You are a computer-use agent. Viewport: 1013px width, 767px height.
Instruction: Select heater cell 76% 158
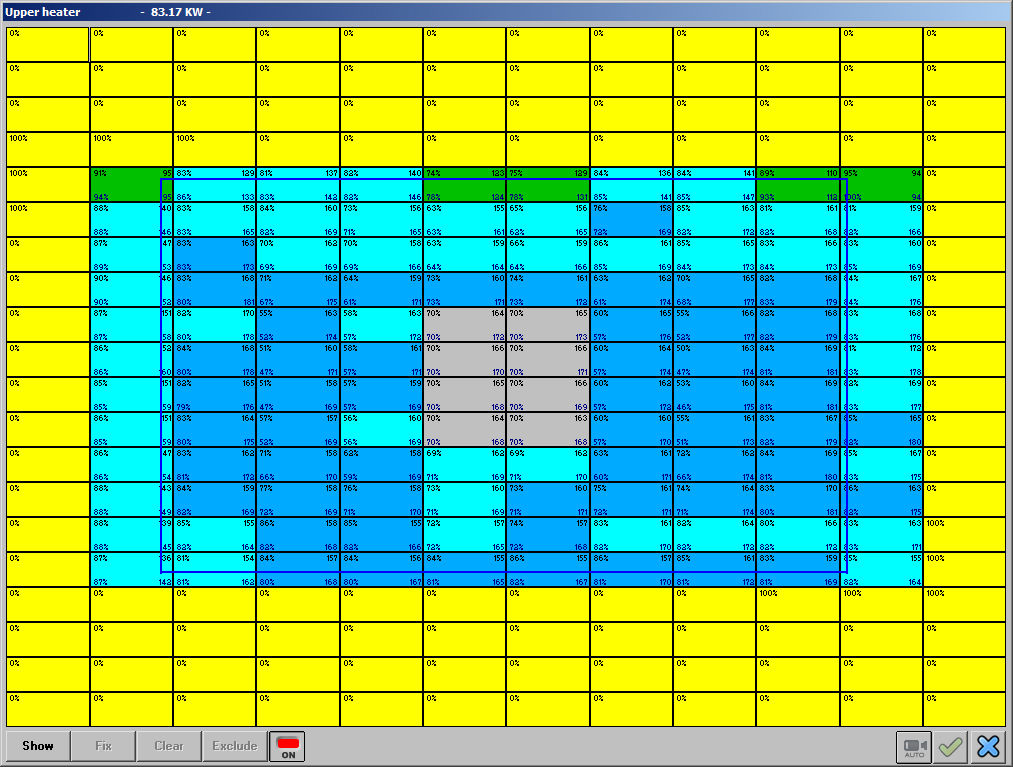point(631,220)
